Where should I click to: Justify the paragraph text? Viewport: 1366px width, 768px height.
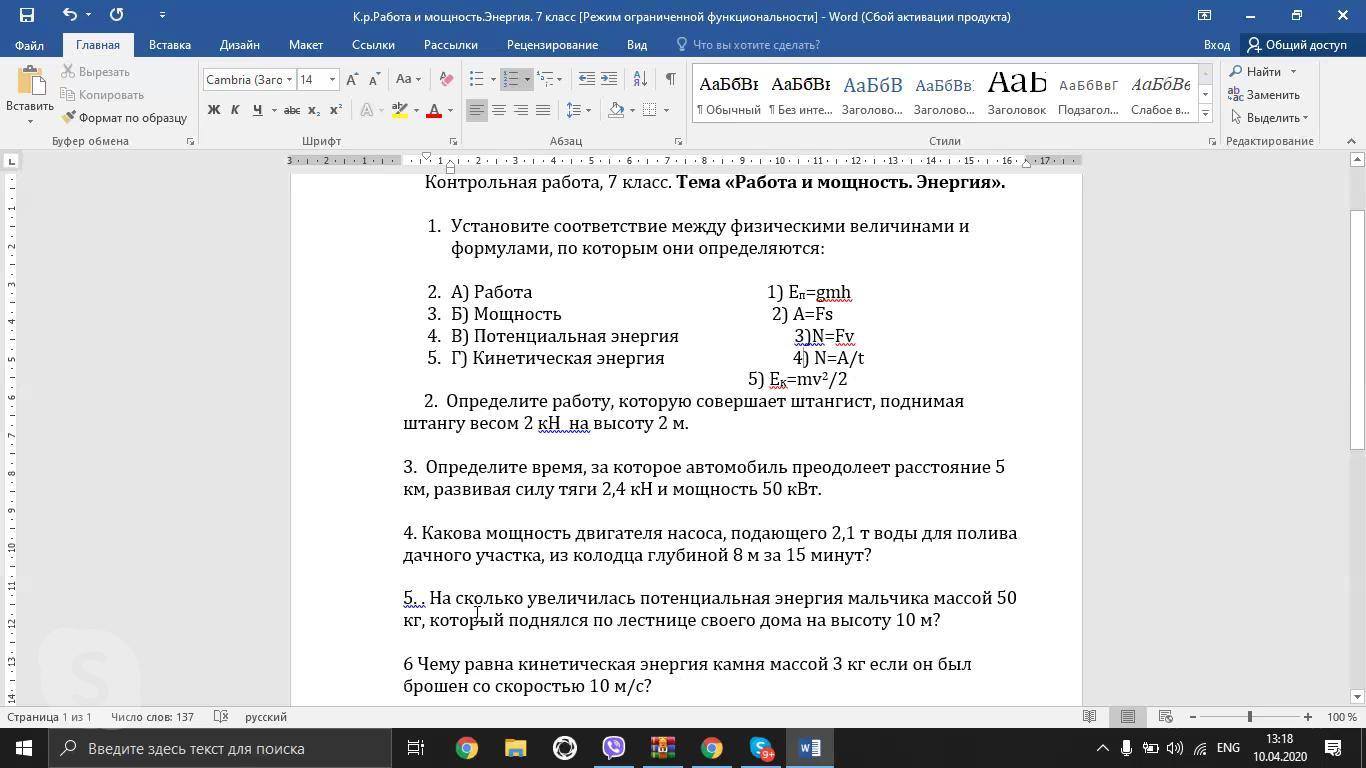coord(543,110)
